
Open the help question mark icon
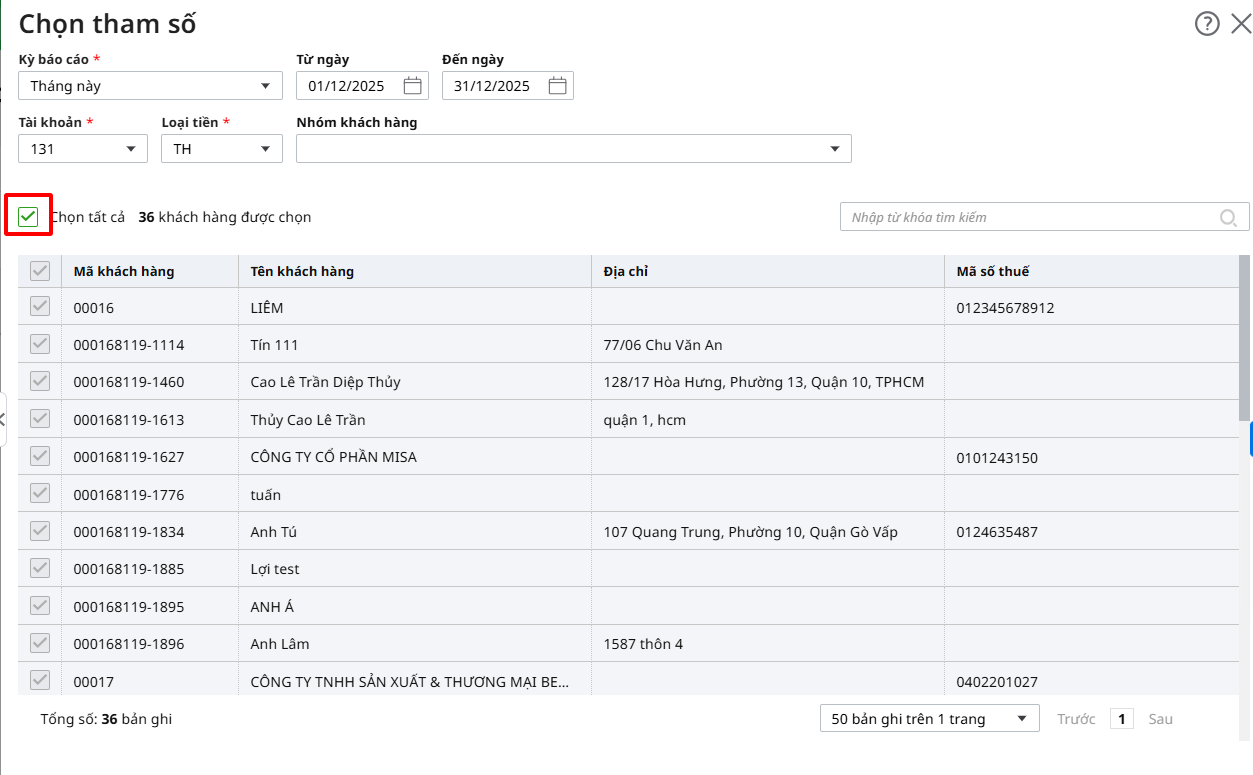coord(1207,24)
